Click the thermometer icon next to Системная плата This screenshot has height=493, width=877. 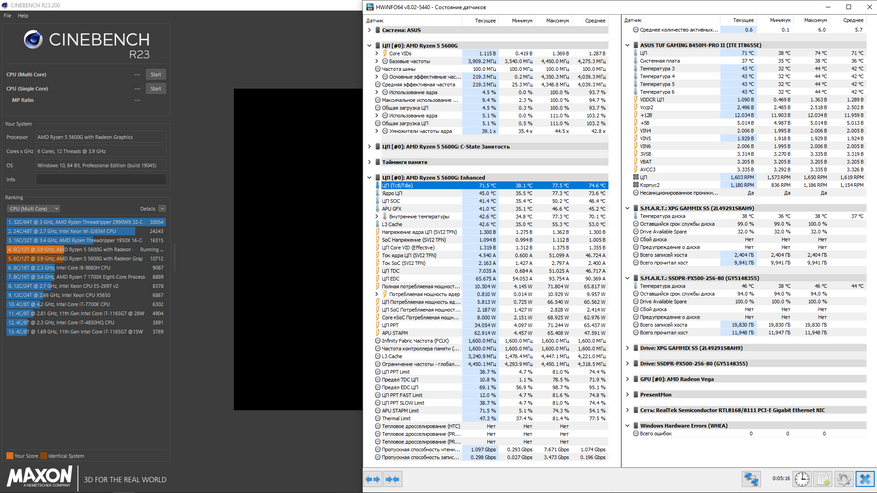635,60
